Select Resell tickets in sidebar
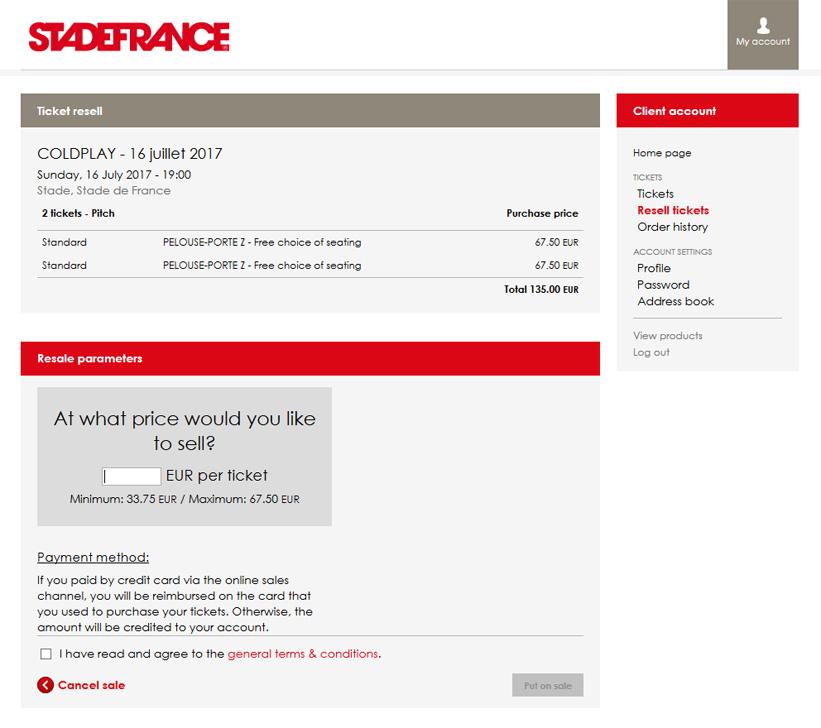The height and width of the screenshot is (728, 821). pos(673,211)
